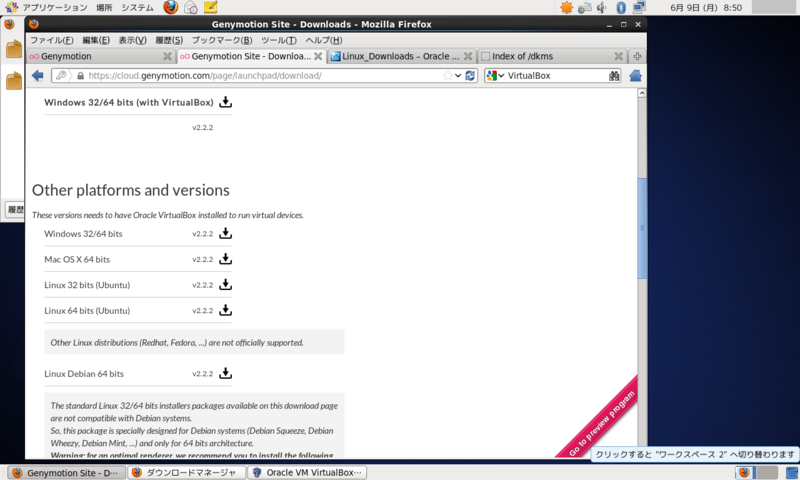Open the orange sun update notifier icon
Image resolution: width=800 pixels, height=480 pixels.
566,7
